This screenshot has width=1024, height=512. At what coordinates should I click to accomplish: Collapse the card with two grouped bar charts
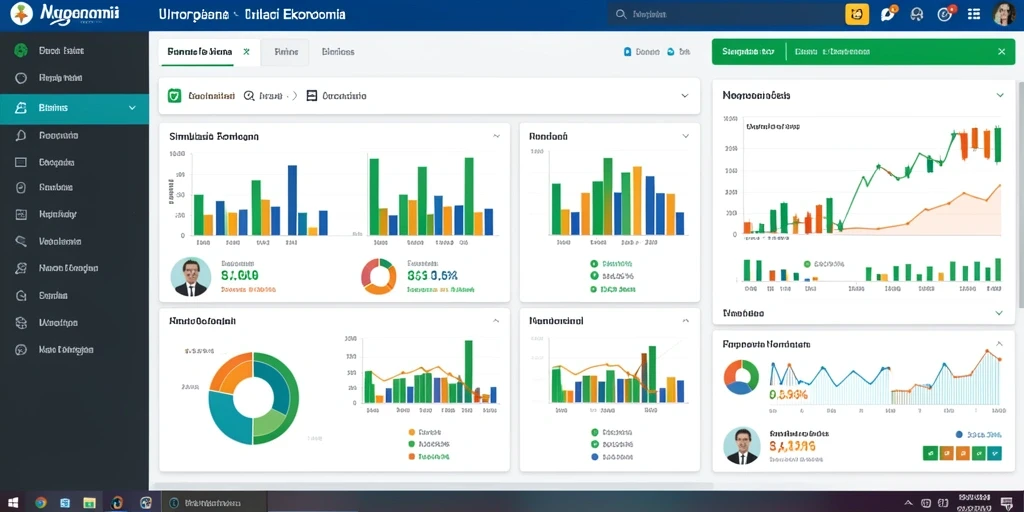[x=496, y=136]
